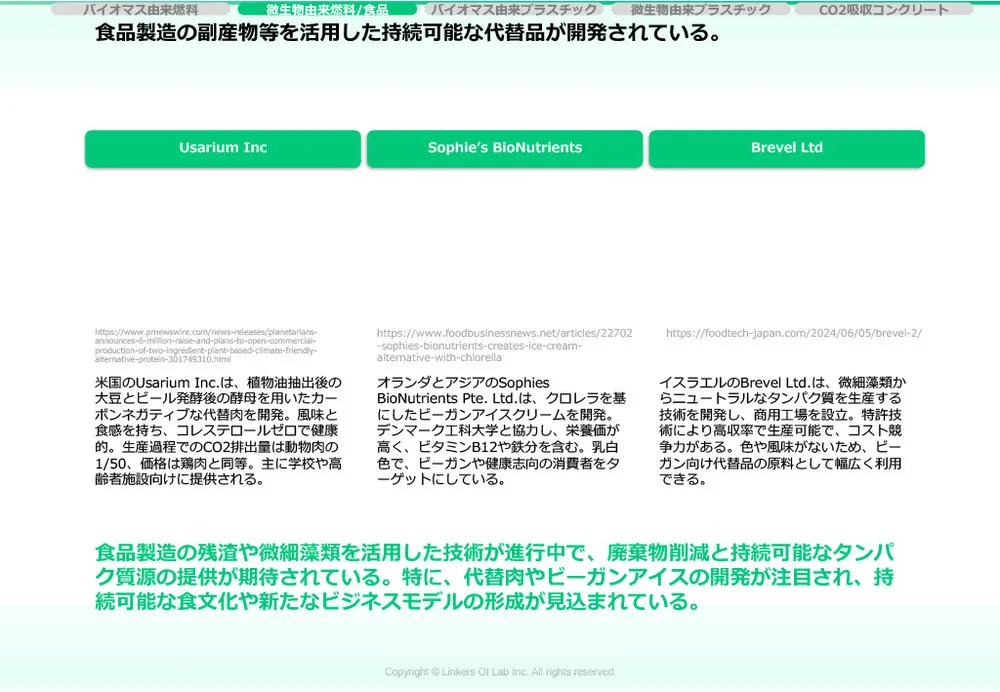Click the slide headline about 食品製造の副産物
The width and height of the screenshot is (1000, 692).
tap(408, 34)
